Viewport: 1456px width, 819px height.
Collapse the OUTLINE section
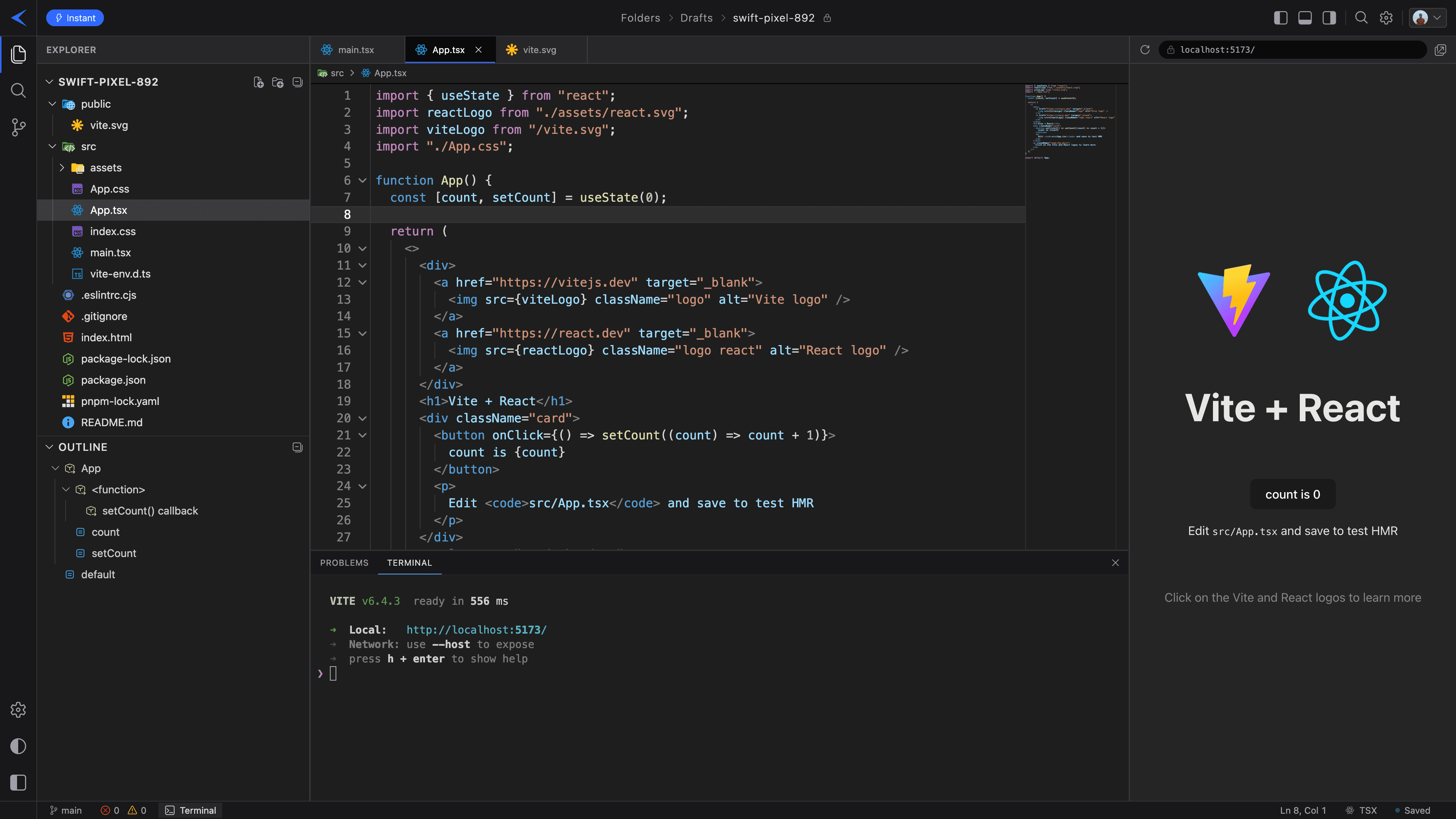(50, 447)
